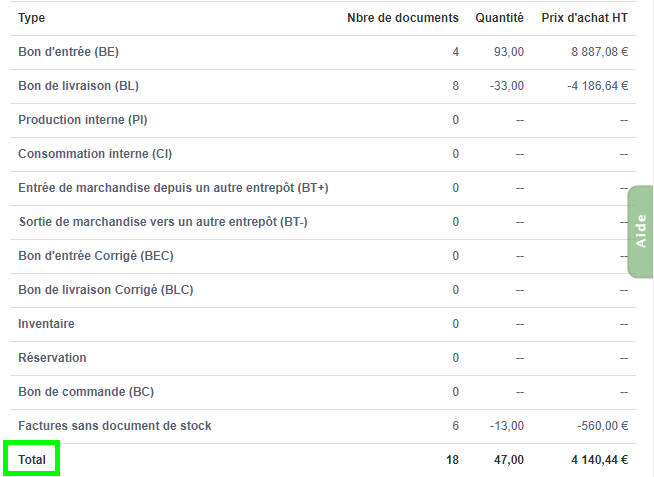The image size is (654, 477).
Task: Click the Quantité column header
Action: [499, 18]
